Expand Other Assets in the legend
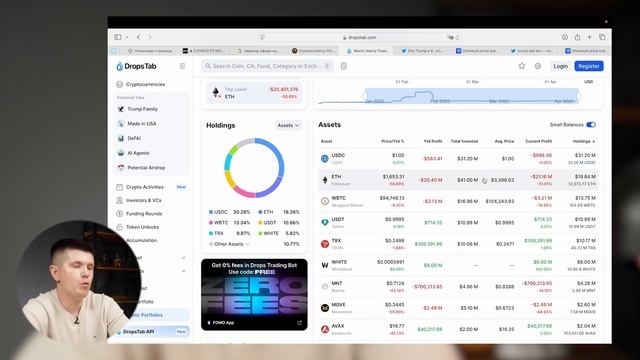640x360 pixels. (229, 244)
